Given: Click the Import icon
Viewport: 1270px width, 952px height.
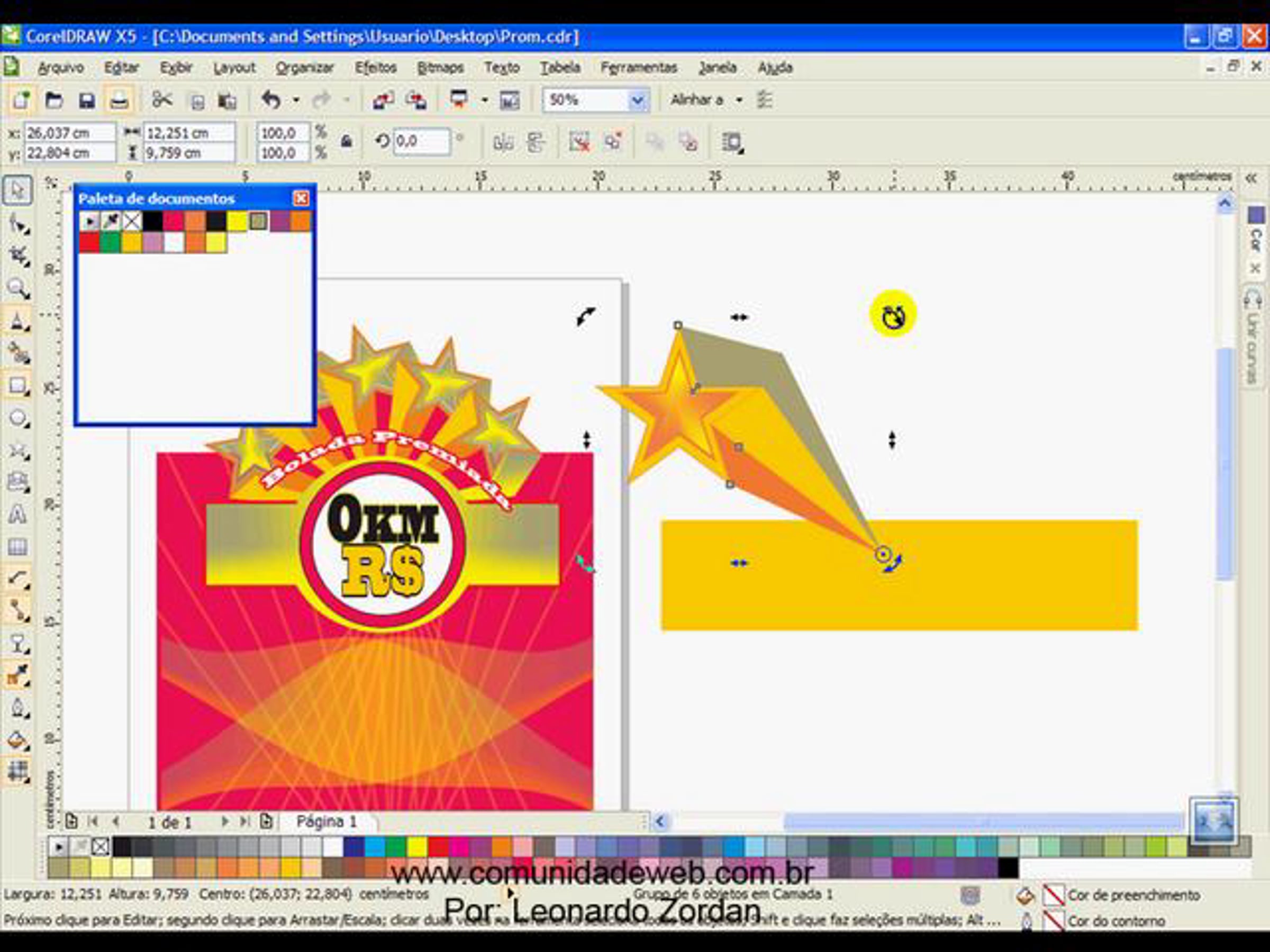Looking at the screenshot, I should click(x=383, y=100).
